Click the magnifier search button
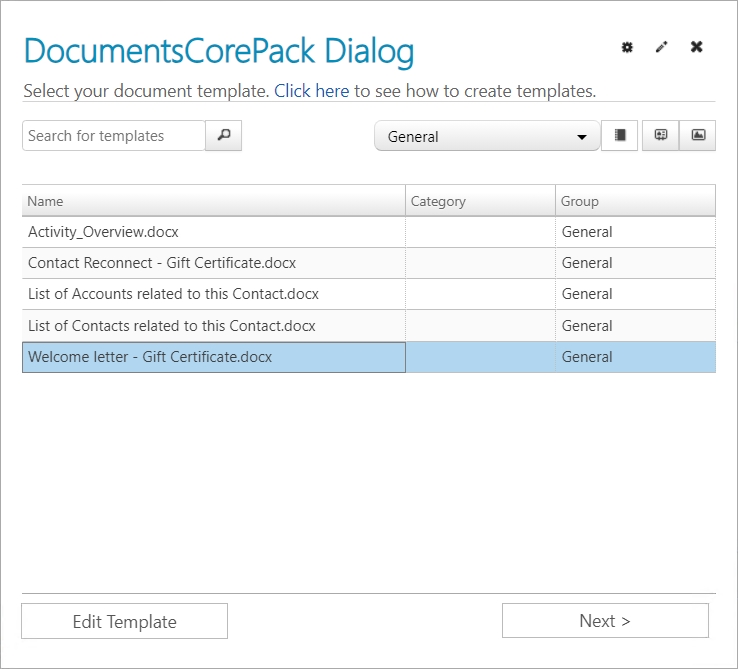Viewport: 738px width, 669px height. tap(224, 136)
